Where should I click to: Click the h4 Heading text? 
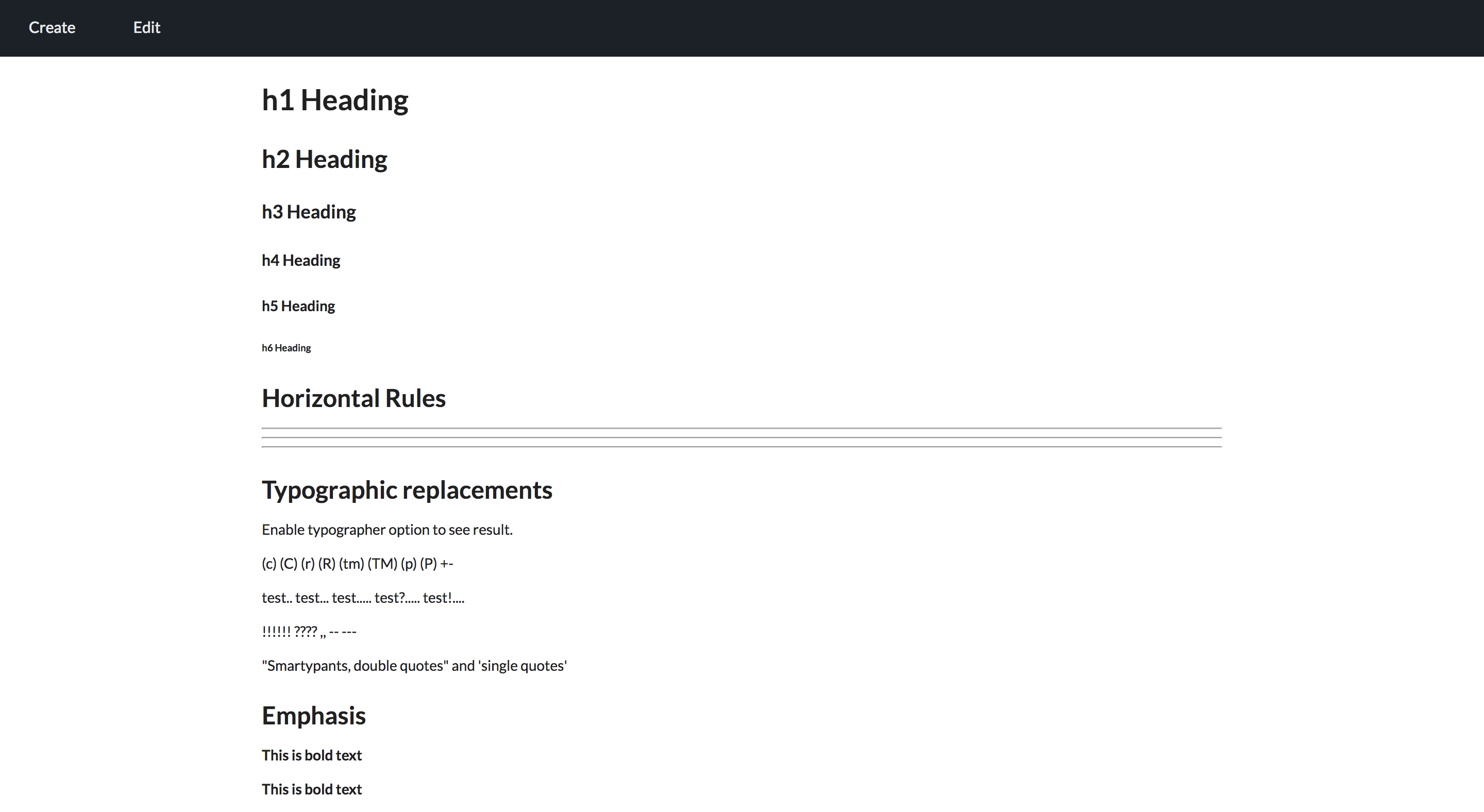(301, 260)
